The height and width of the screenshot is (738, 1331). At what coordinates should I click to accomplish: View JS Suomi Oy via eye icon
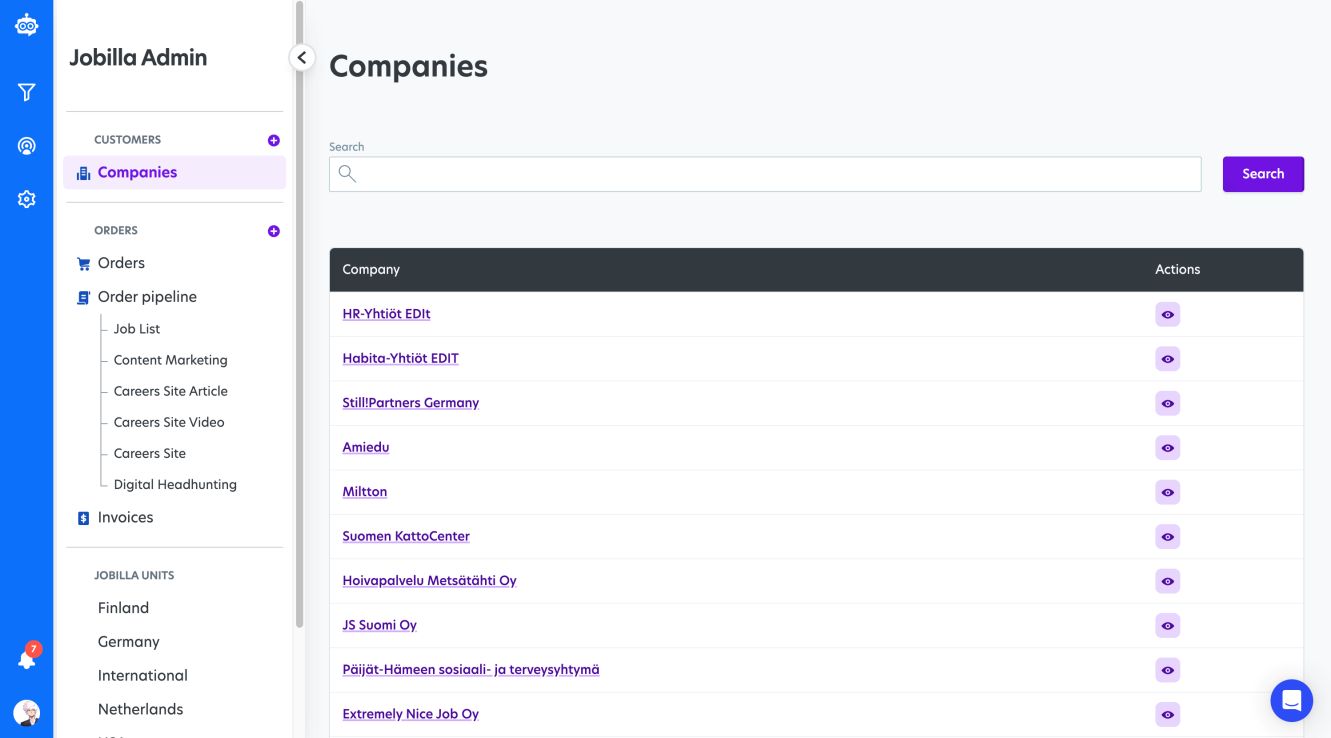click(x=1167, y=626)
